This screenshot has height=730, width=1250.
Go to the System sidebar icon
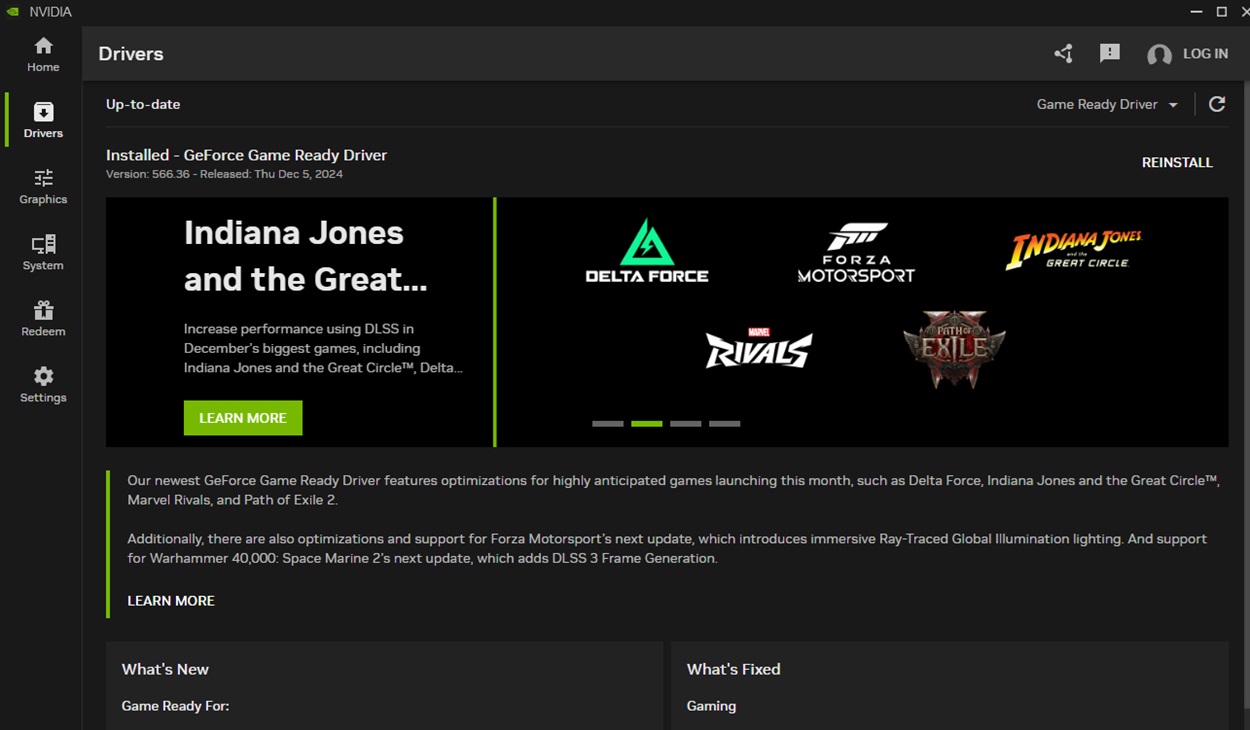(x=43, y=252)
